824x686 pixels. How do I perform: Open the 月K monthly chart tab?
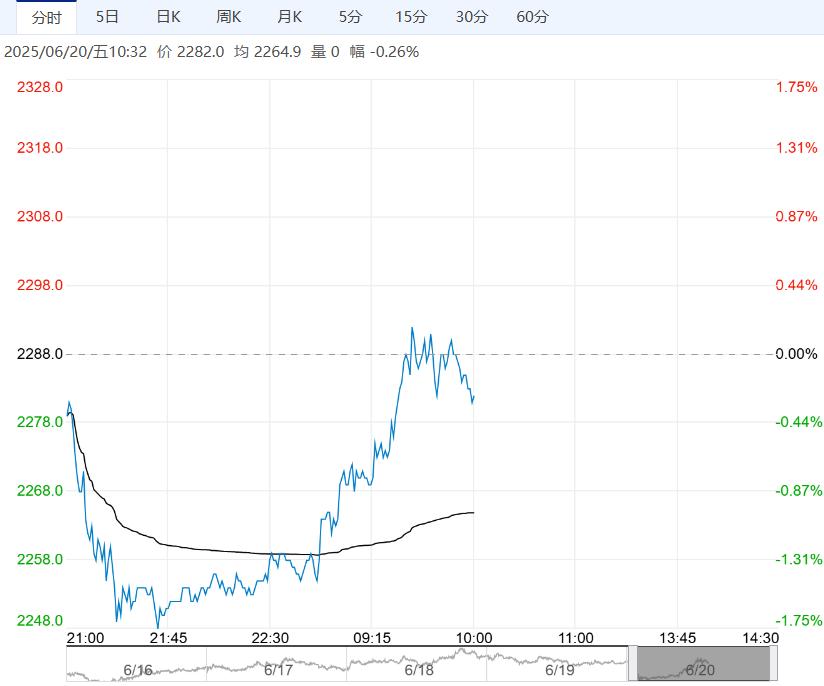pos(290,17)
